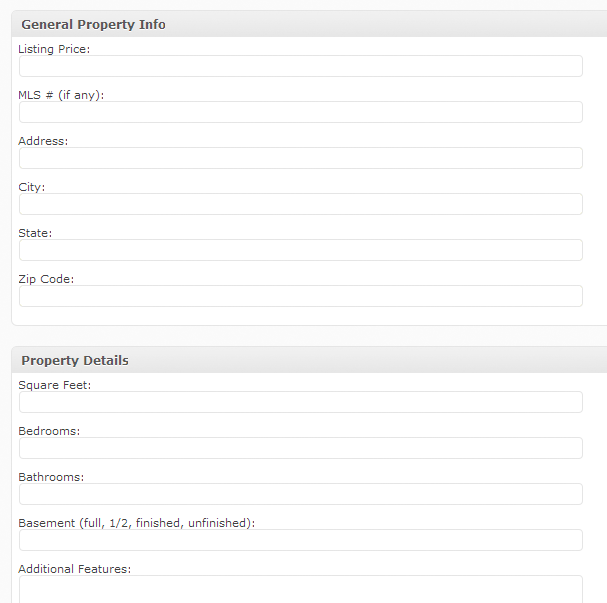The width and height of the screenshot is (607, 603).
Task: Click the Listing Price input field
Action: (x=301, y=66)
